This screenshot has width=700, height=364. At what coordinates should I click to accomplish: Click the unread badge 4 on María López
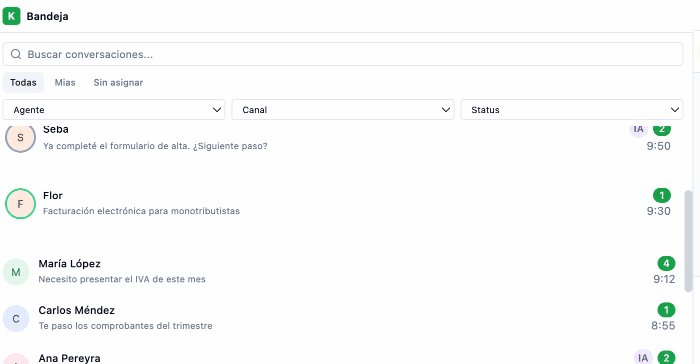coord(666,264)
